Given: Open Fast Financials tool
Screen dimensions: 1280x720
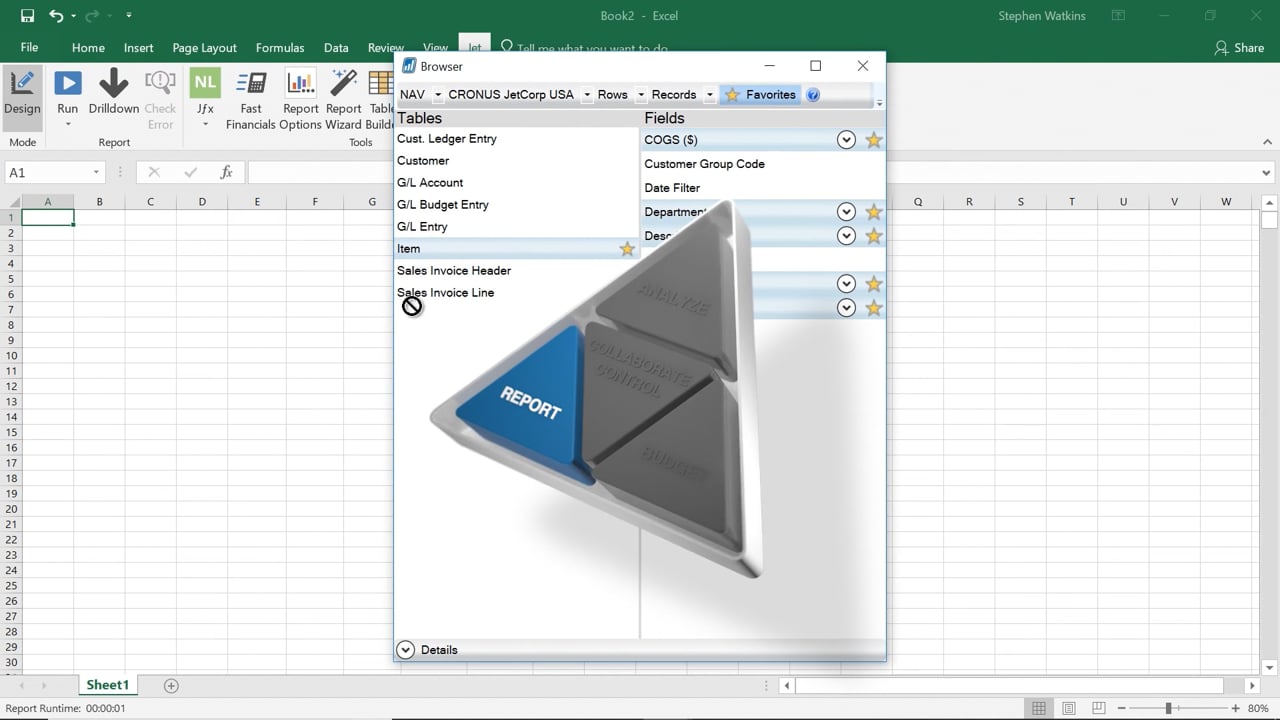Looking at the screenshot, I should point(251,99).
